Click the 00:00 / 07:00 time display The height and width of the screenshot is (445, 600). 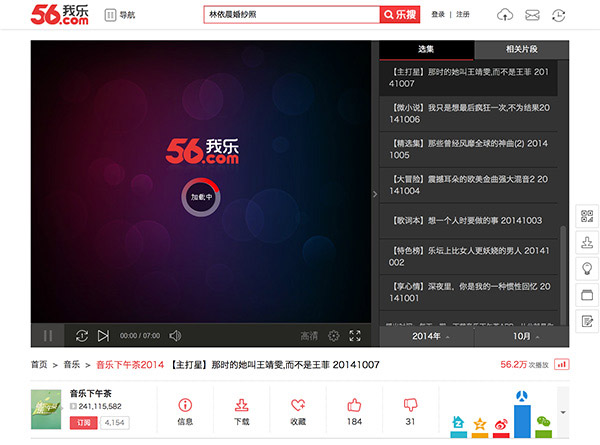pyautogui.click(x=140, y=336)
